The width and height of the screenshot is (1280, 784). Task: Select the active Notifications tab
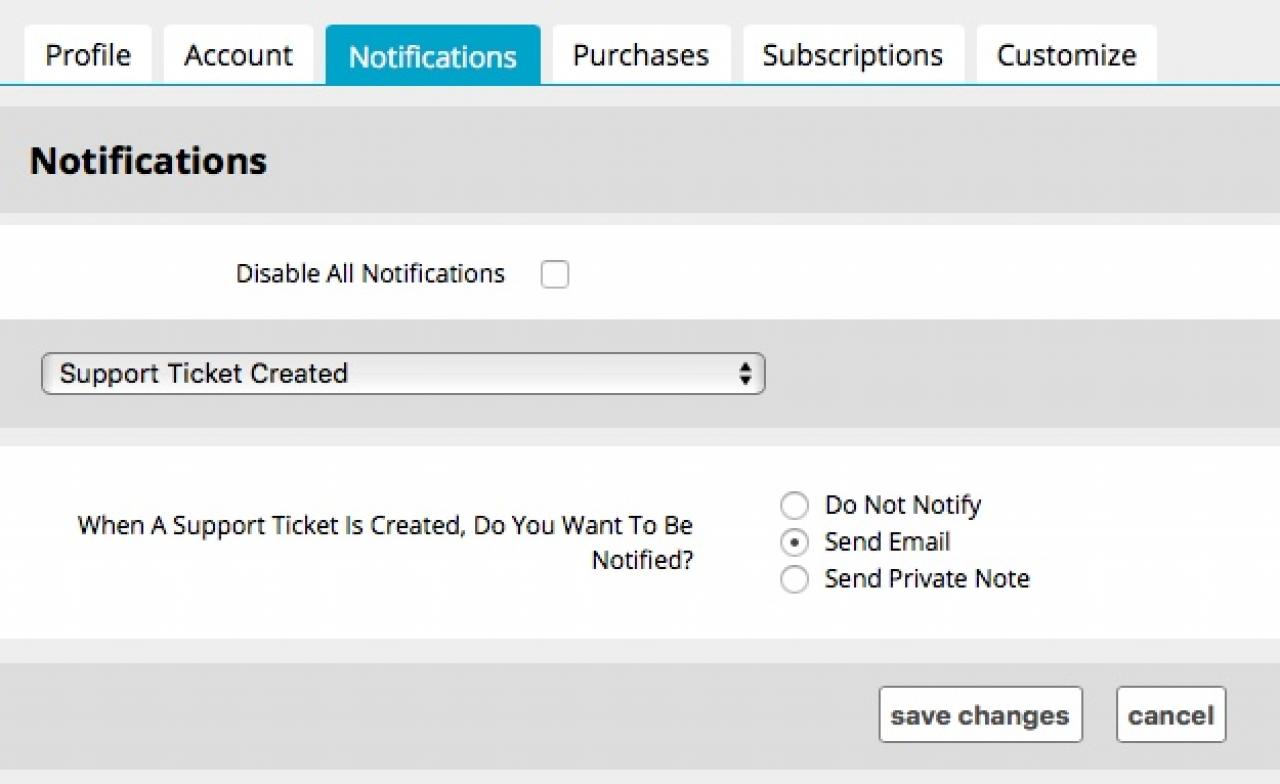pyautogui.click(x=432, y=56)
